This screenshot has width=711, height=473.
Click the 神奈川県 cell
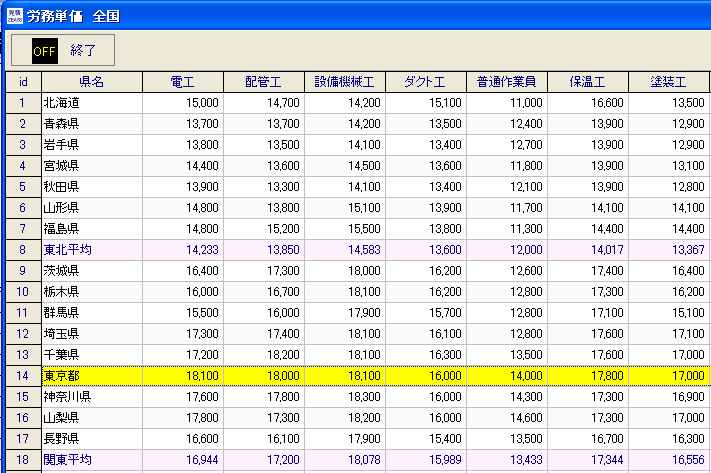pyautogui.click(x=91, y=397)
